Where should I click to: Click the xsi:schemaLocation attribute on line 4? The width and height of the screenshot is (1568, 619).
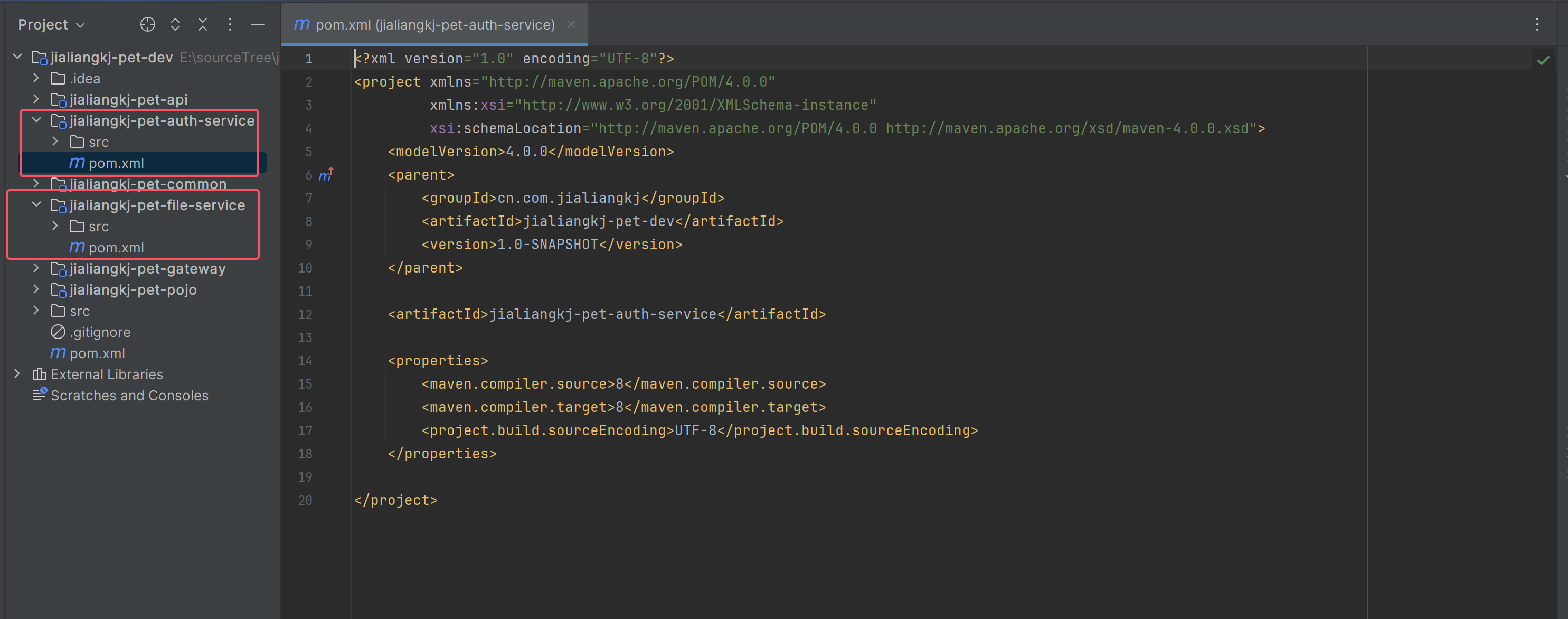pos(506,128)
